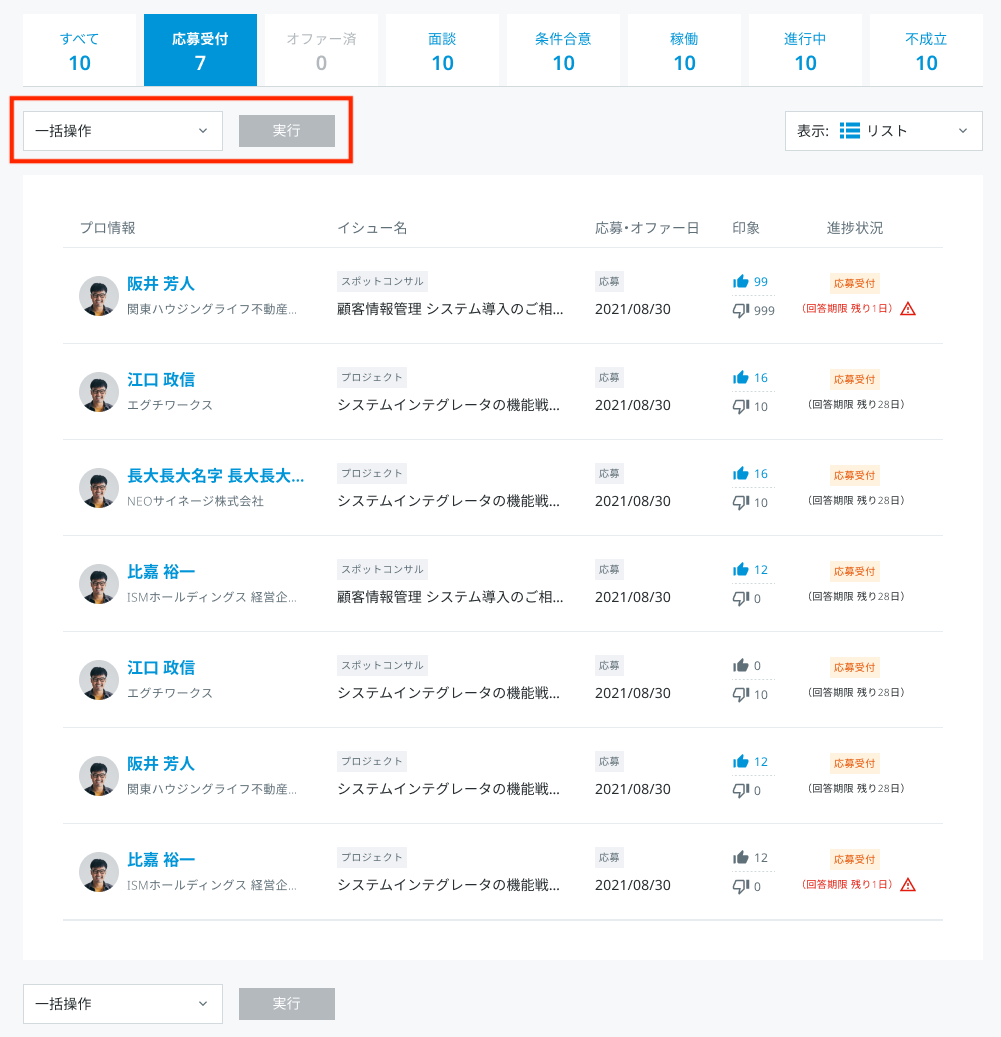This screenshot has width=1001, height=1037.
Task: Click プロジェクト tag in second row
Action: (372, 377)
